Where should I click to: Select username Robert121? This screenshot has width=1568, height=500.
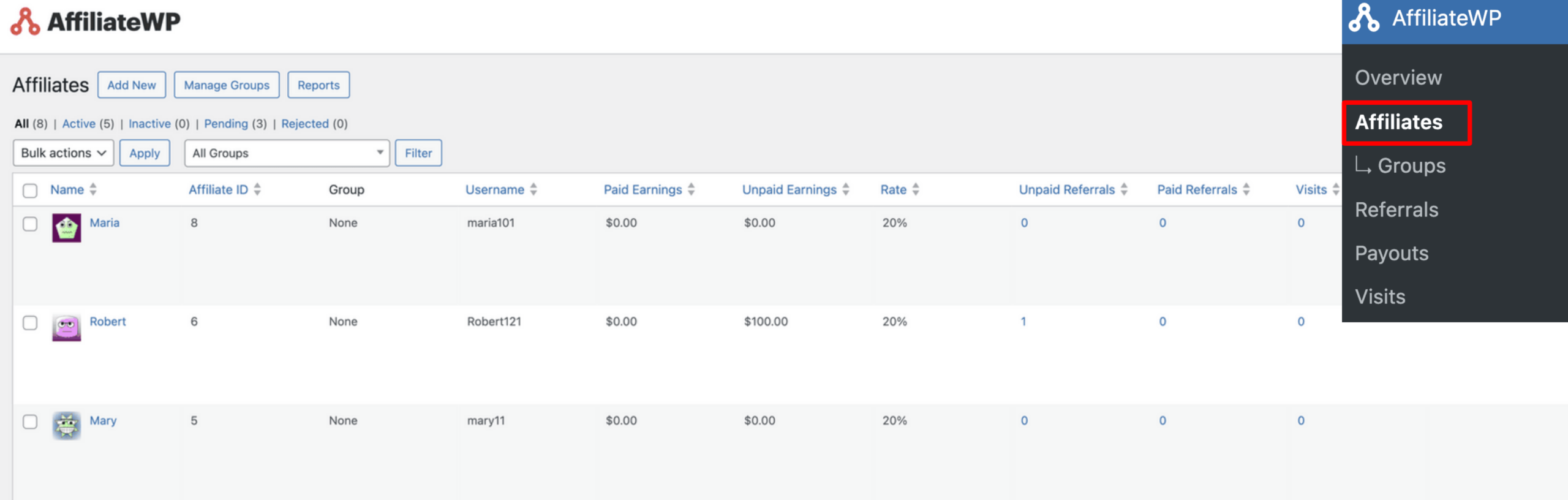[494, 321]
